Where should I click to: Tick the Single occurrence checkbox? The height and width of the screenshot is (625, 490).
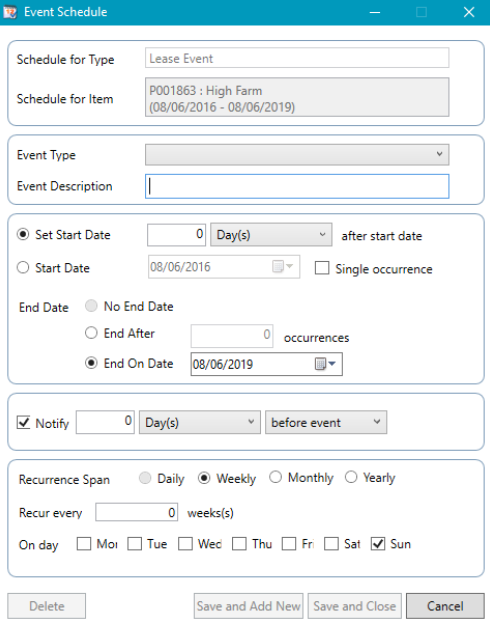pos(322,268)
